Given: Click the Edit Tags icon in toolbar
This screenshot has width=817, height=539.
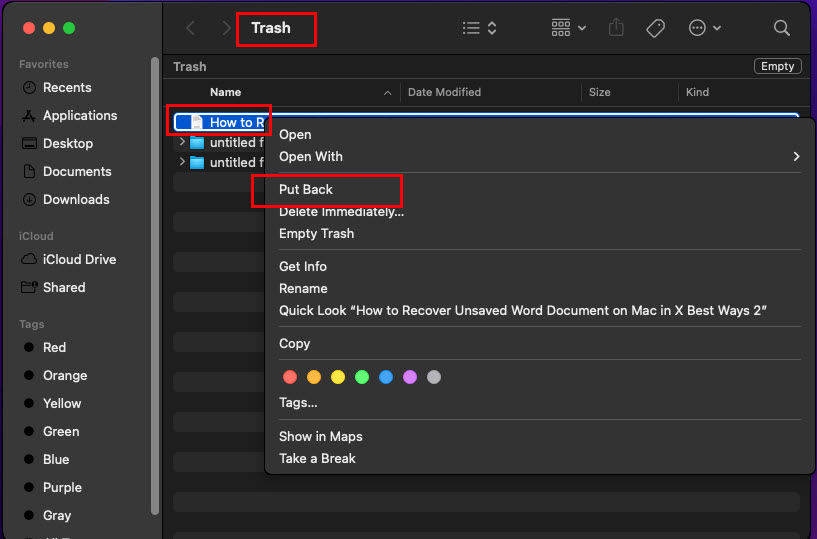Looking at the screenshot, I should tap(656, 28).
